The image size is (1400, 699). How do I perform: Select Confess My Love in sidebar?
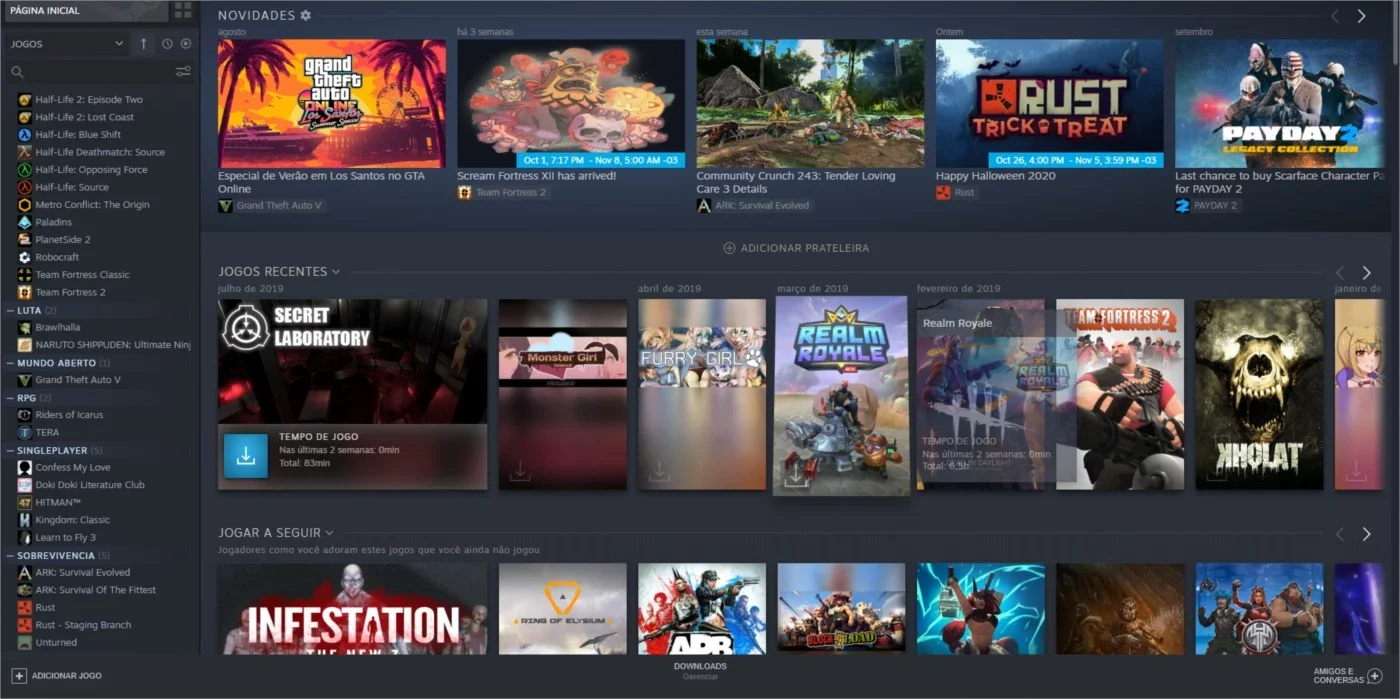point(73,467)
